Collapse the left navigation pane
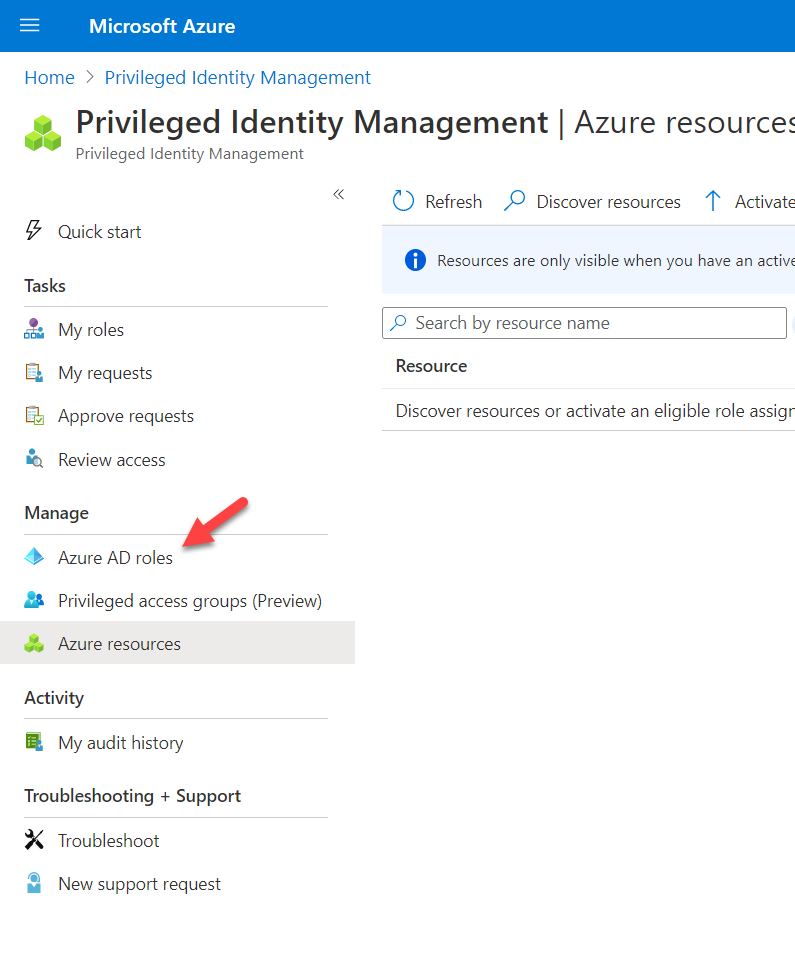 click(338, 195)
